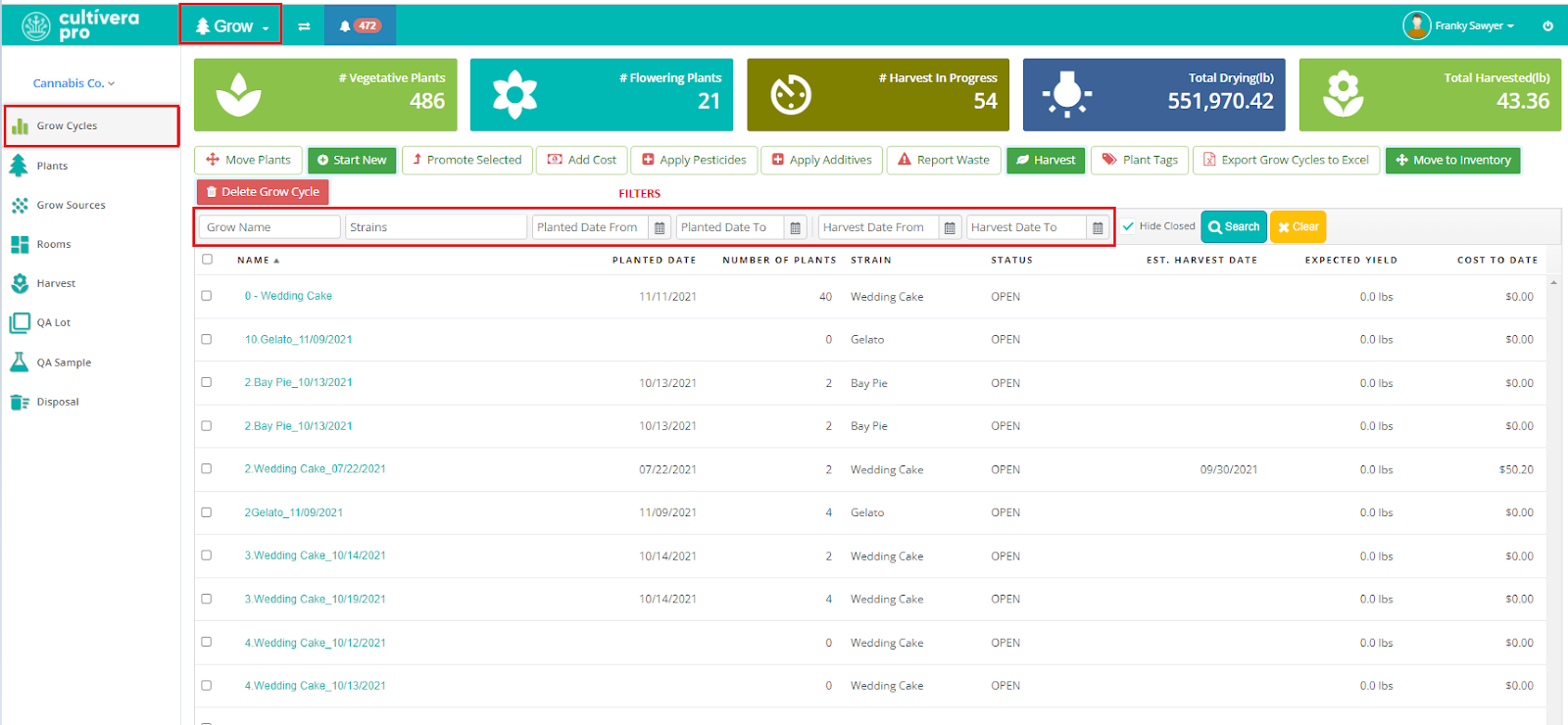Click the Delete Grow Cycle button
The image size is (1568, 725).
pos(263,192)
